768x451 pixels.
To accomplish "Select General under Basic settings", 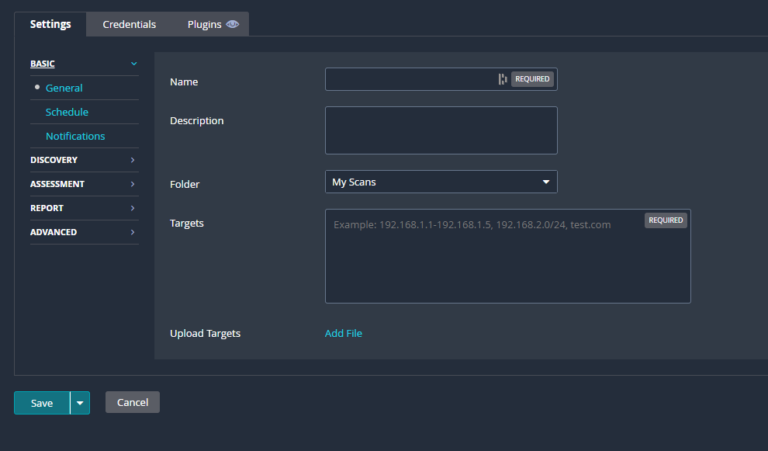I will pyautogui.click(x=64, y=88).
